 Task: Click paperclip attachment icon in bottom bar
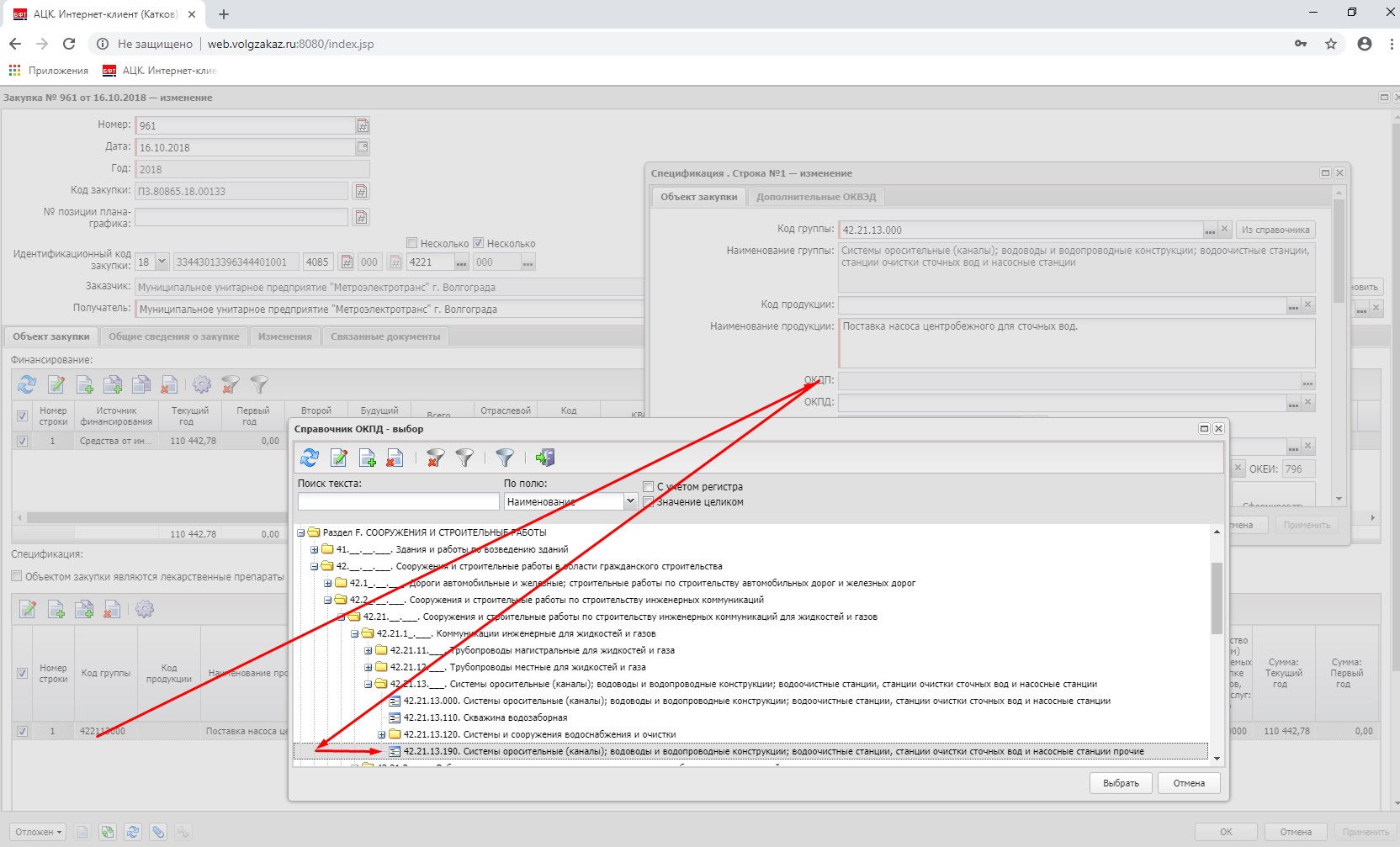pyautogui.click(x=158, y=832)
